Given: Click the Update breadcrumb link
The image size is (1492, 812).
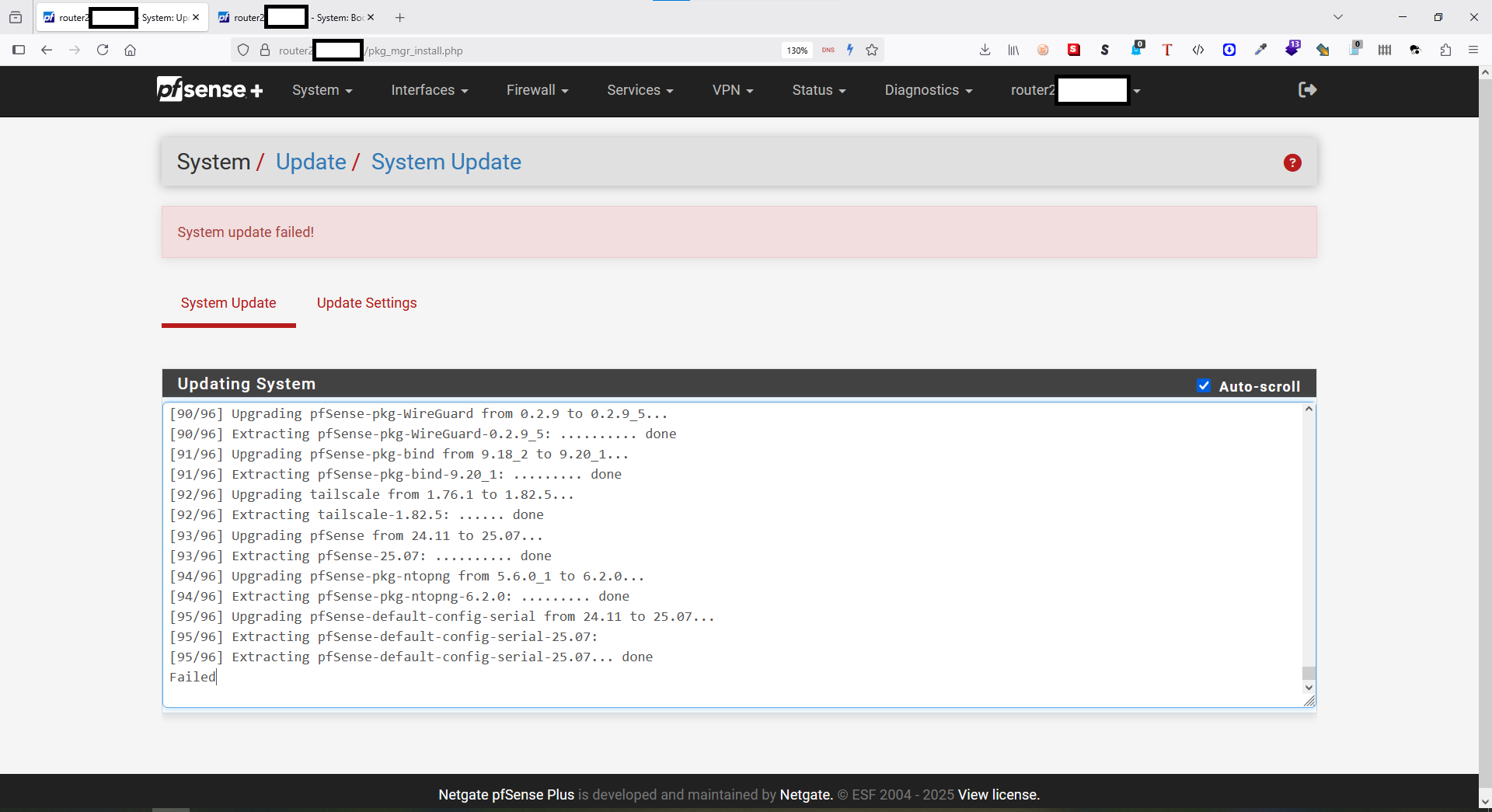Looking at the screenshot, I should [x=311, y=162].
